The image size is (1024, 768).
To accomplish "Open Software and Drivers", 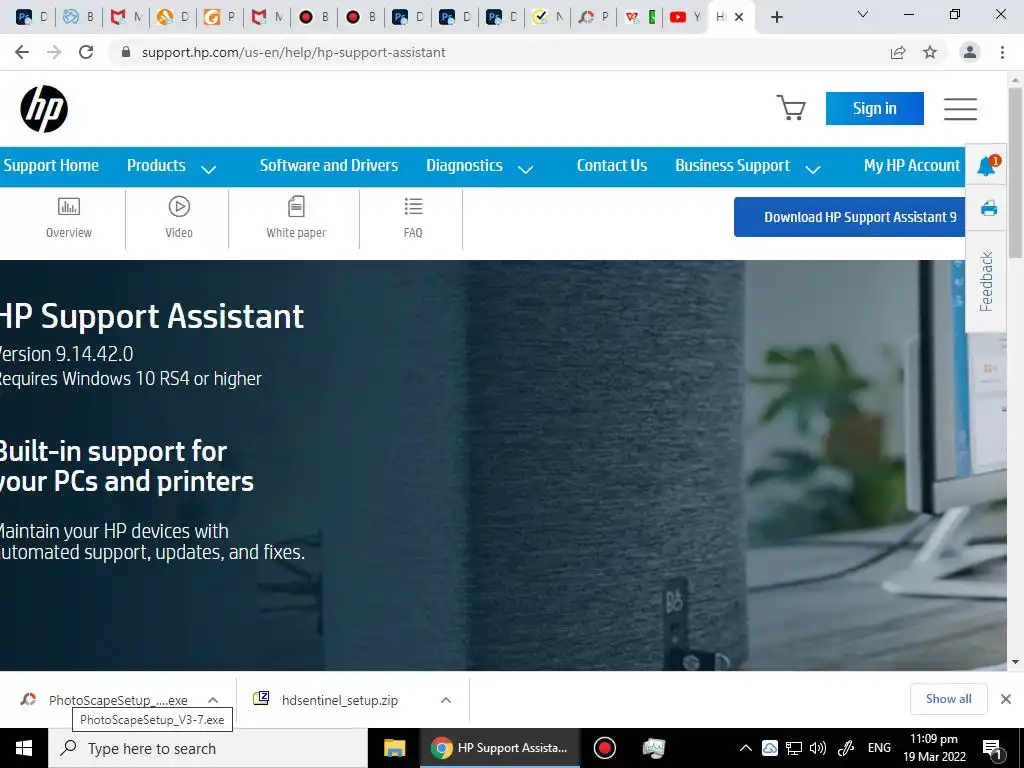I will tap(328, 165).
